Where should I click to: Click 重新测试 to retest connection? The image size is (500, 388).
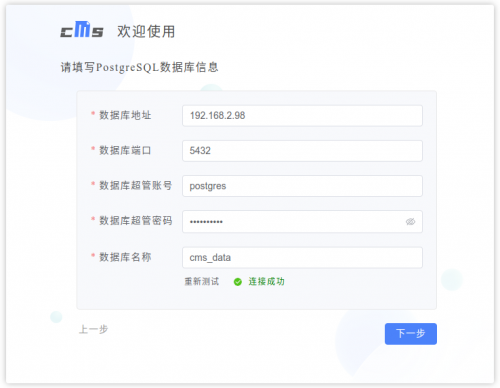202,282
